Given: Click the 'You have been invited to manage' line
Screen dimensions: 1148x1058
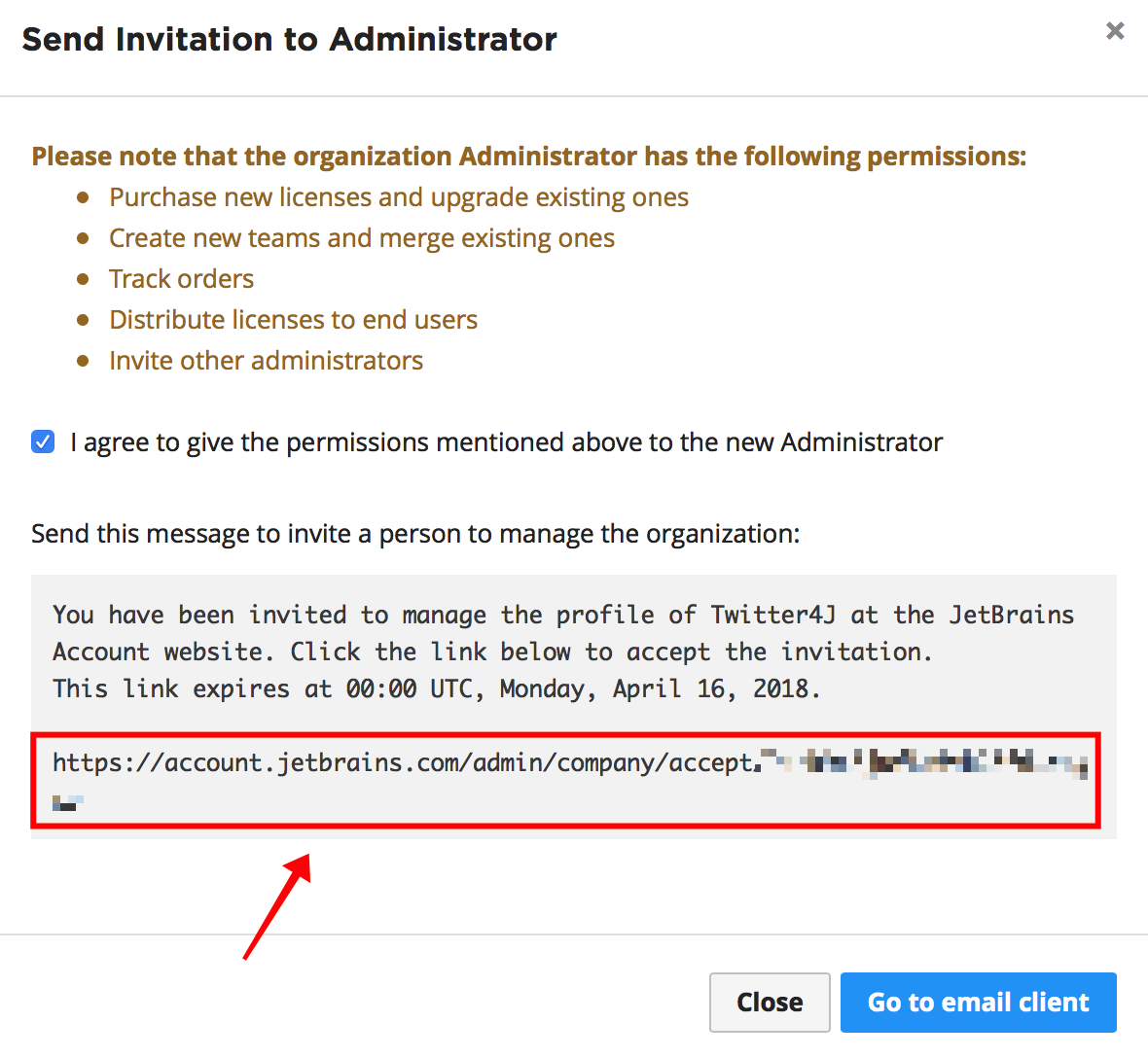Looking at the screenshot, I should (x=563, y=615).
